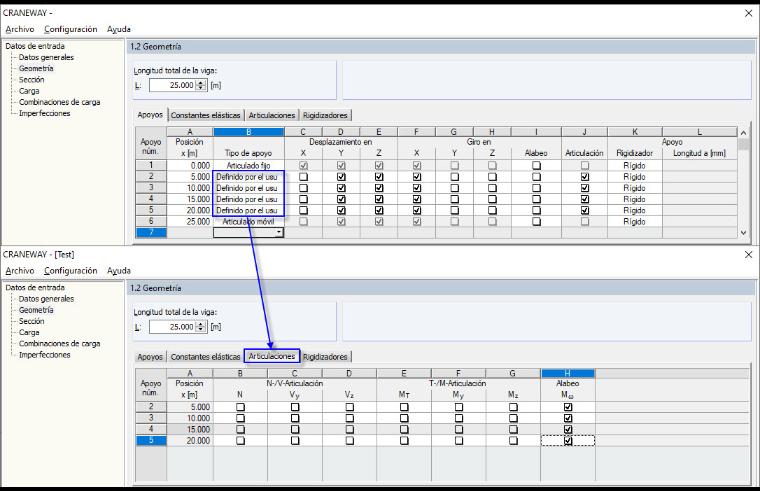Select row header 7 in Apoyos table

coord(151,233)
